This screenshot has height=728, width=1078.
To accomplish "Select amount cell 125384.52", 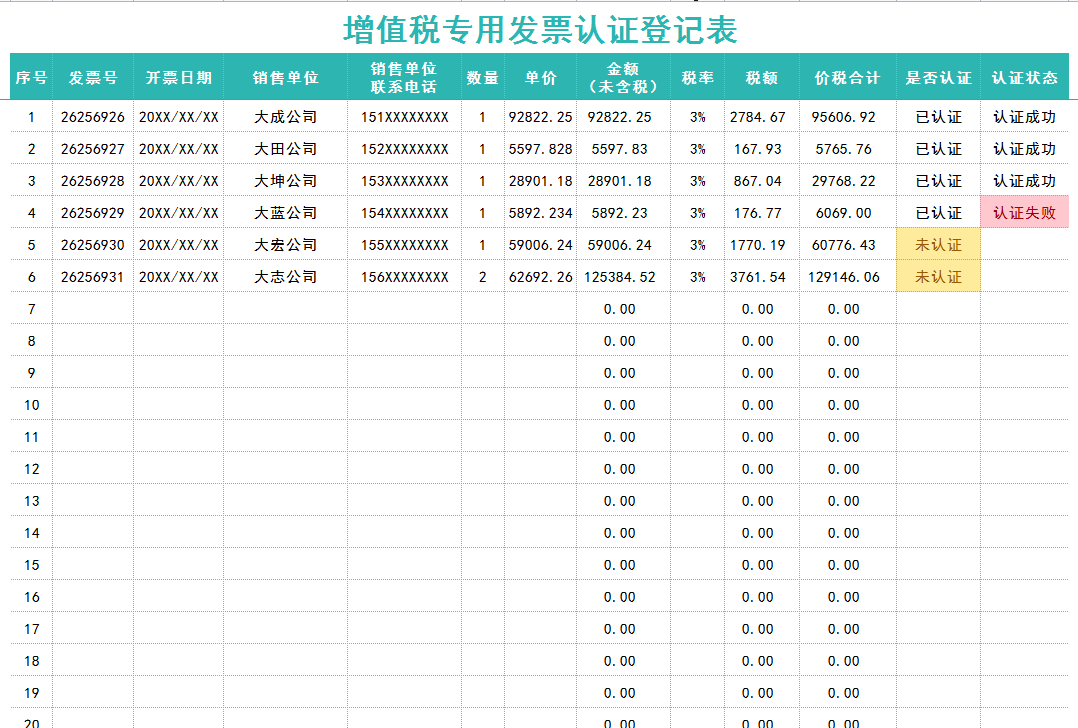I will click(624, 277).
